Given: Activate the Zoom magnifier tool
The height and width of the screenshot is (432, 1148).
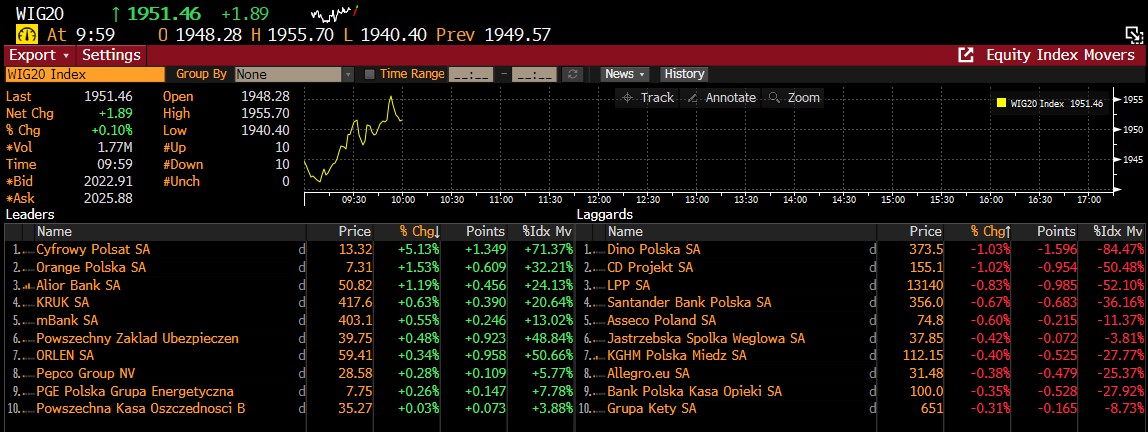Looking at the screenshot, I should [x=775, y=97].
